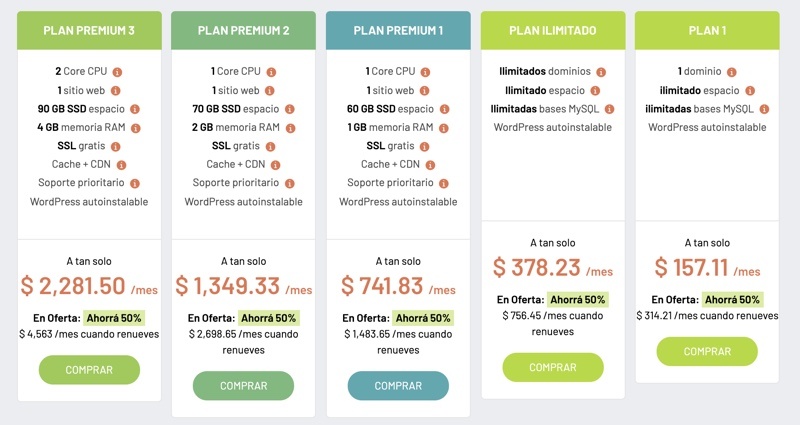
Task: Buy Plan Premium 1 with COMPRAR button
Action: [x=398, y=386]
